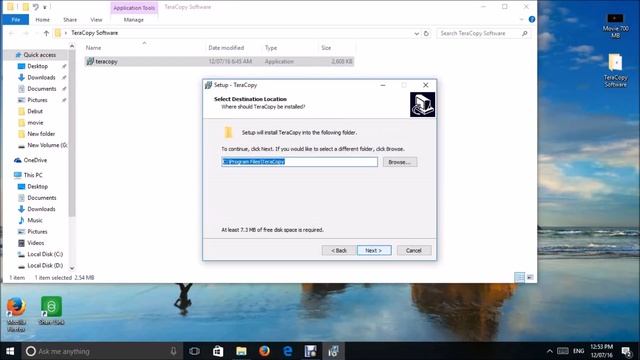Open pinned Desktop under Quick access

[x=38, y=66]
